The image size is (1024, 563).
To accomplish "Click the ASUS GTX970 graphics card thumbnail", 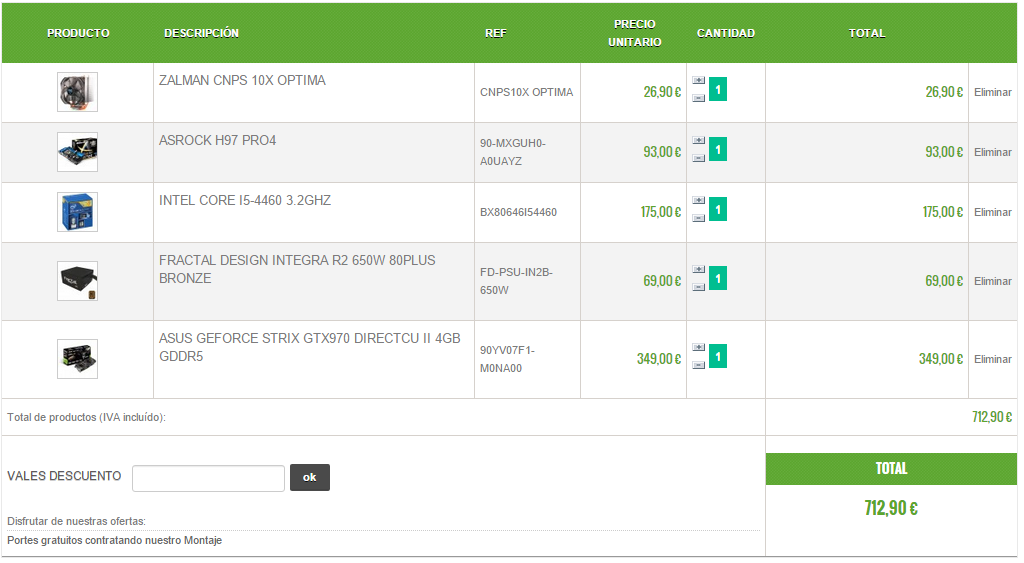I will [x=77, y=359].
